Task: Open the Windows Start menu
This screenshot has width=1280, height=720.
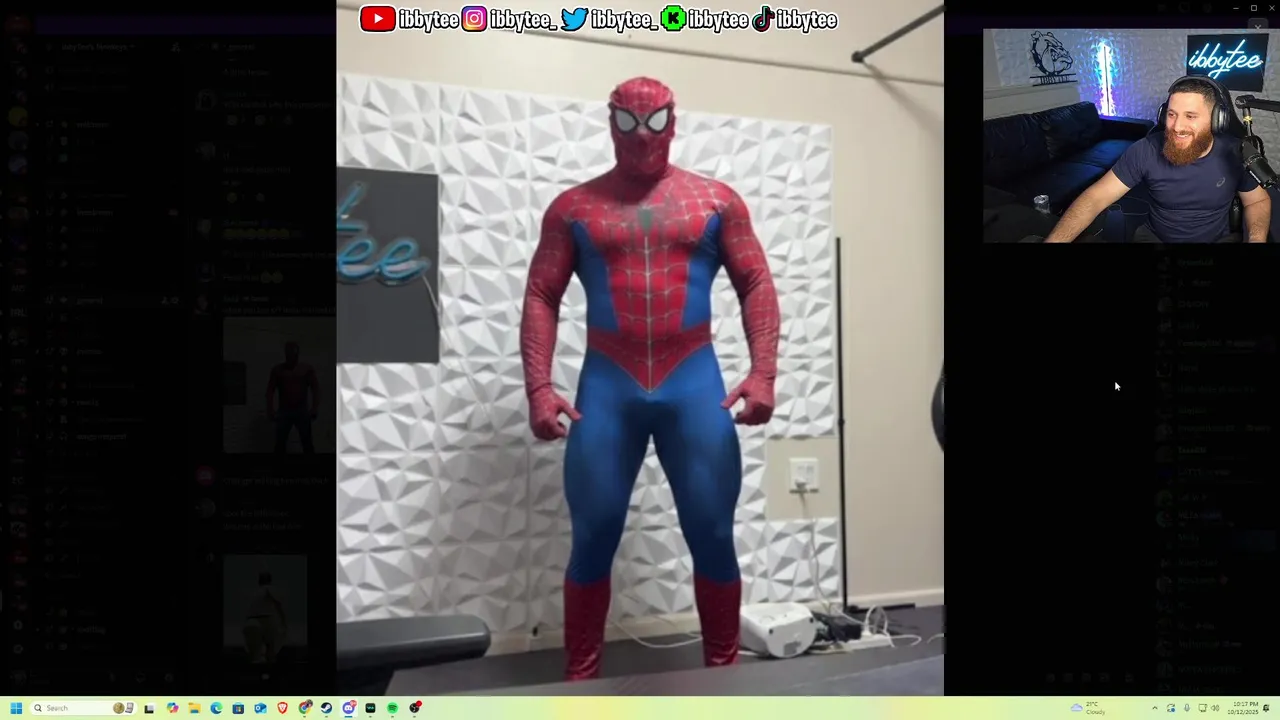Action: (16, 708)
